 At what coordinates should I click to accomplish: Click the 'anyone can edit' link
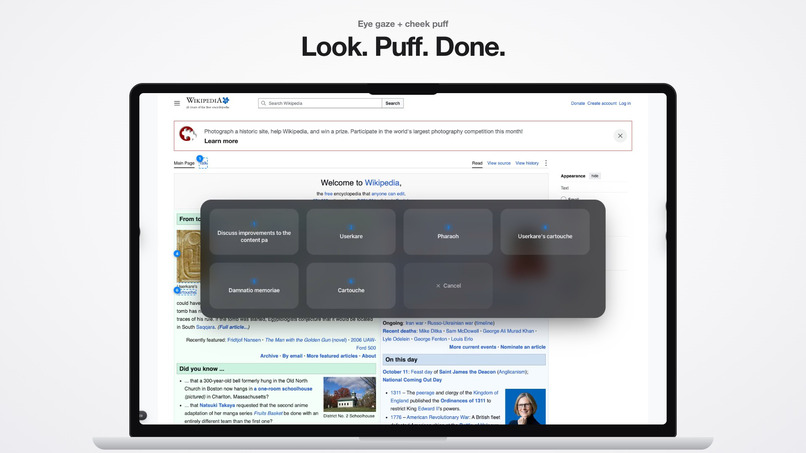[x=388, y=194]
